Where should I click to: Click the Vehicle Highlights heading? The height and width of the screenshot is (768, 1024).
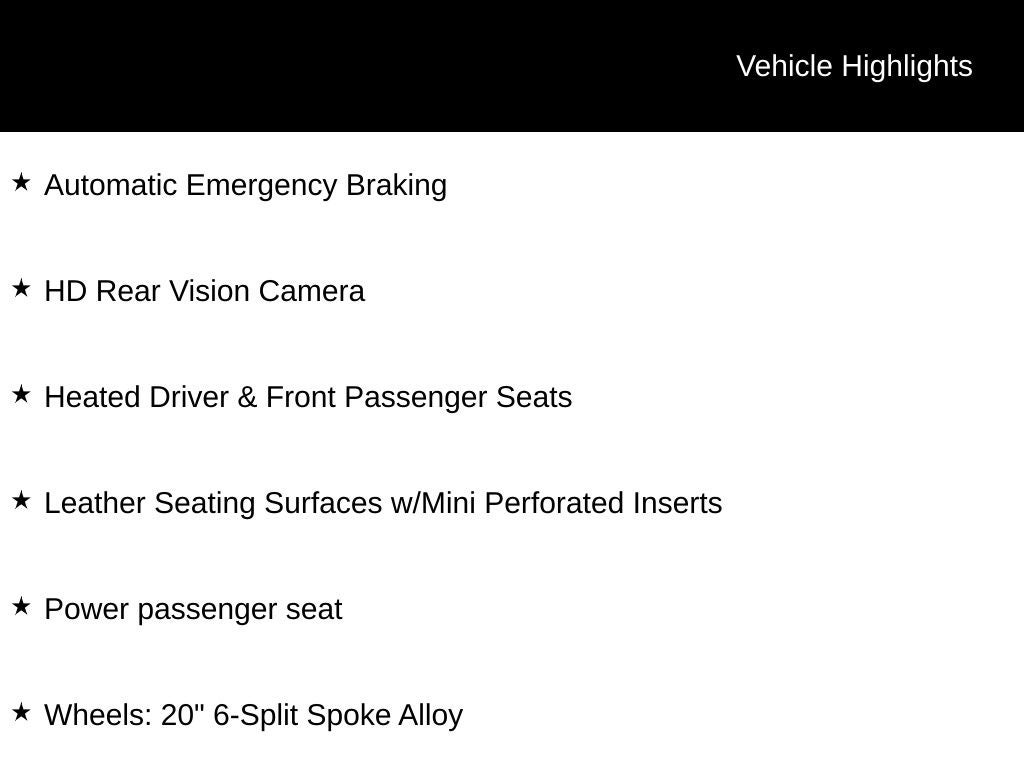(x=854, y=66)
